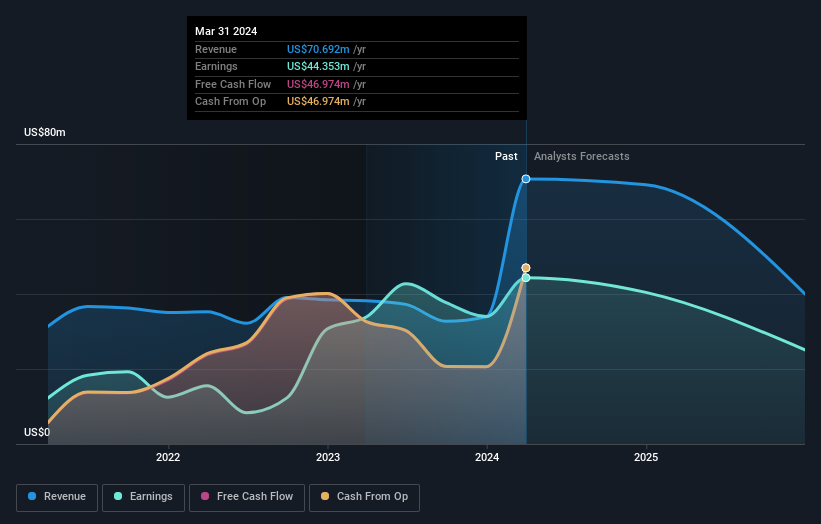This screenshot has height=524, width=821.
Task: Select the teal Earnings data point marker
Action: (526, 278)
